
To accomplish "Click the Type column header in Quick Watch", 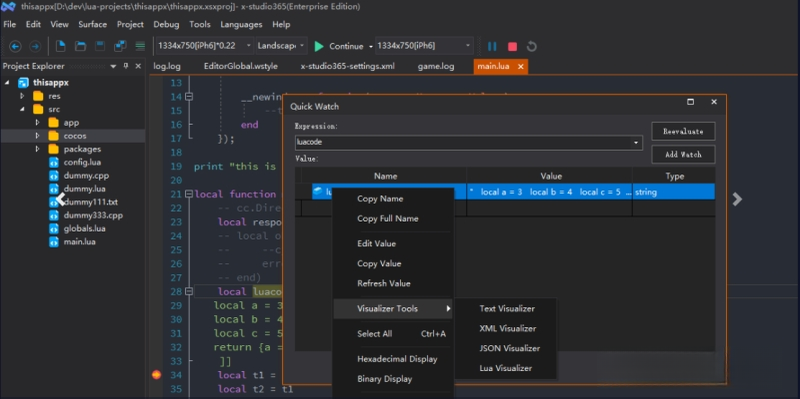I will pos(674,176).
